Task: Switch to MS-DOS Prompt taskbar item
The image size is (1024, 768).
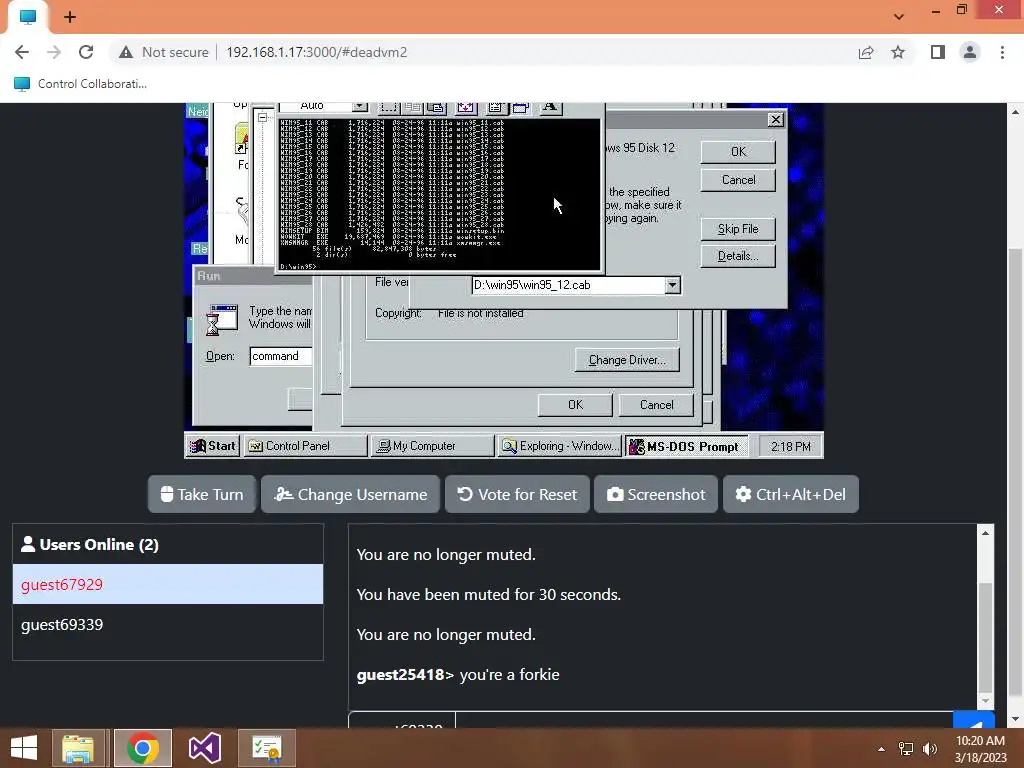Action: [686, 446]
